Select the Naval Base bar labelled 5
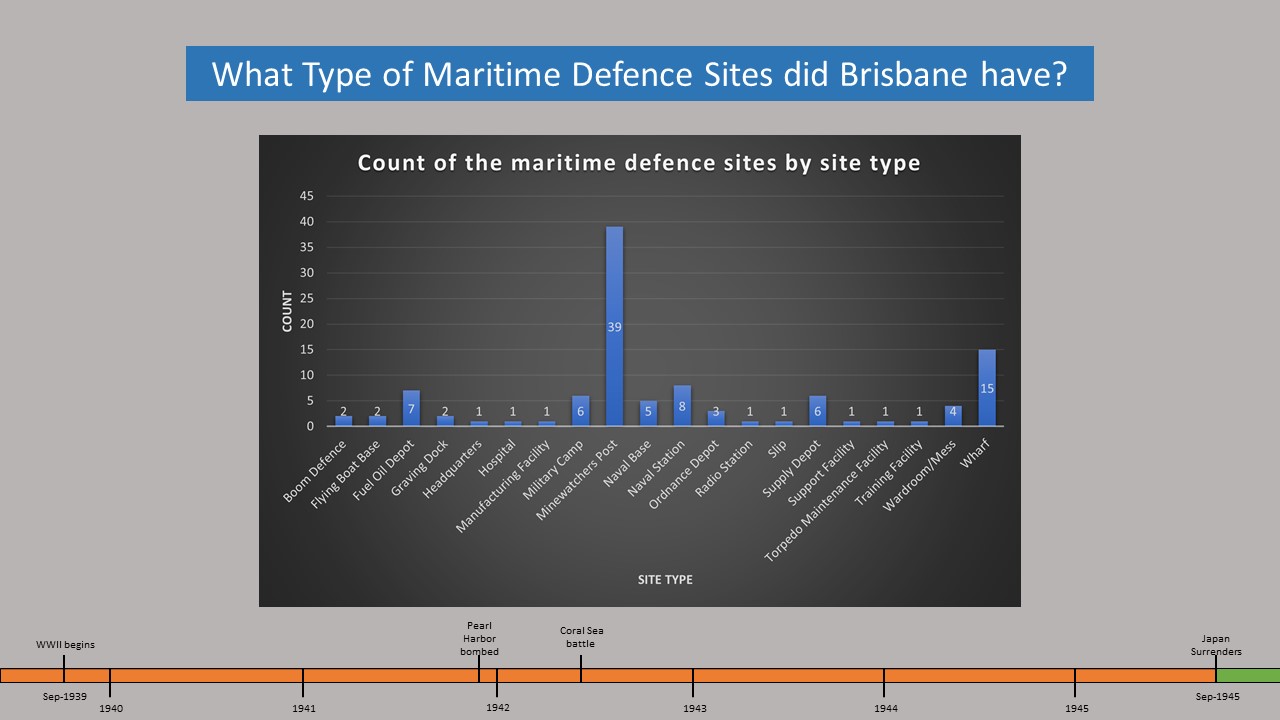 click(648, 413)
